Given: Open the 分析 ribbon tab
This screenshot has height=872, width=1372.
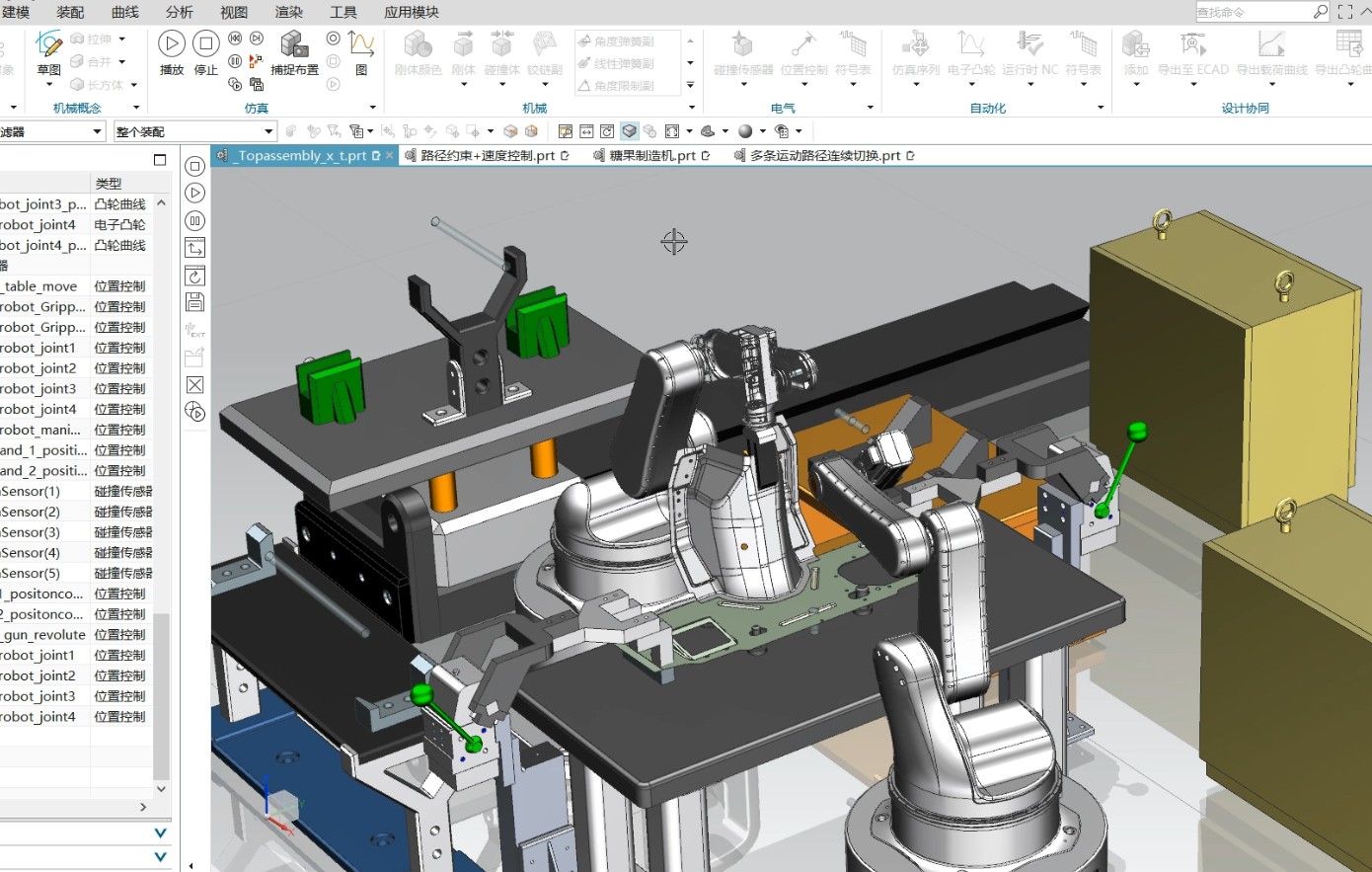Looking at the screenshot, I should 179,12.
